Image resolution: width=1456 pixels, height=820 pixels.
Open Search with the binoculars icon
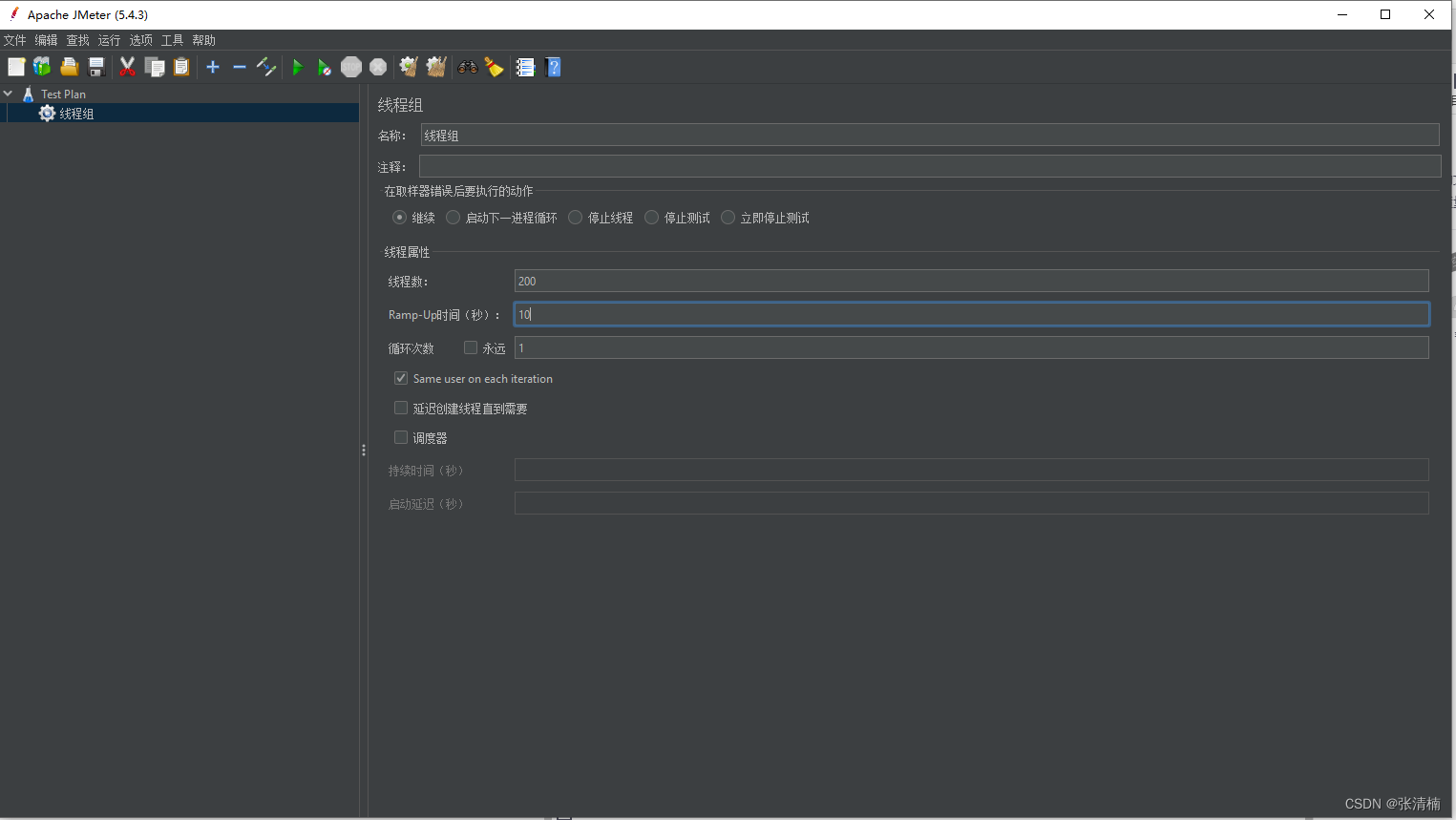coord(468,67)
